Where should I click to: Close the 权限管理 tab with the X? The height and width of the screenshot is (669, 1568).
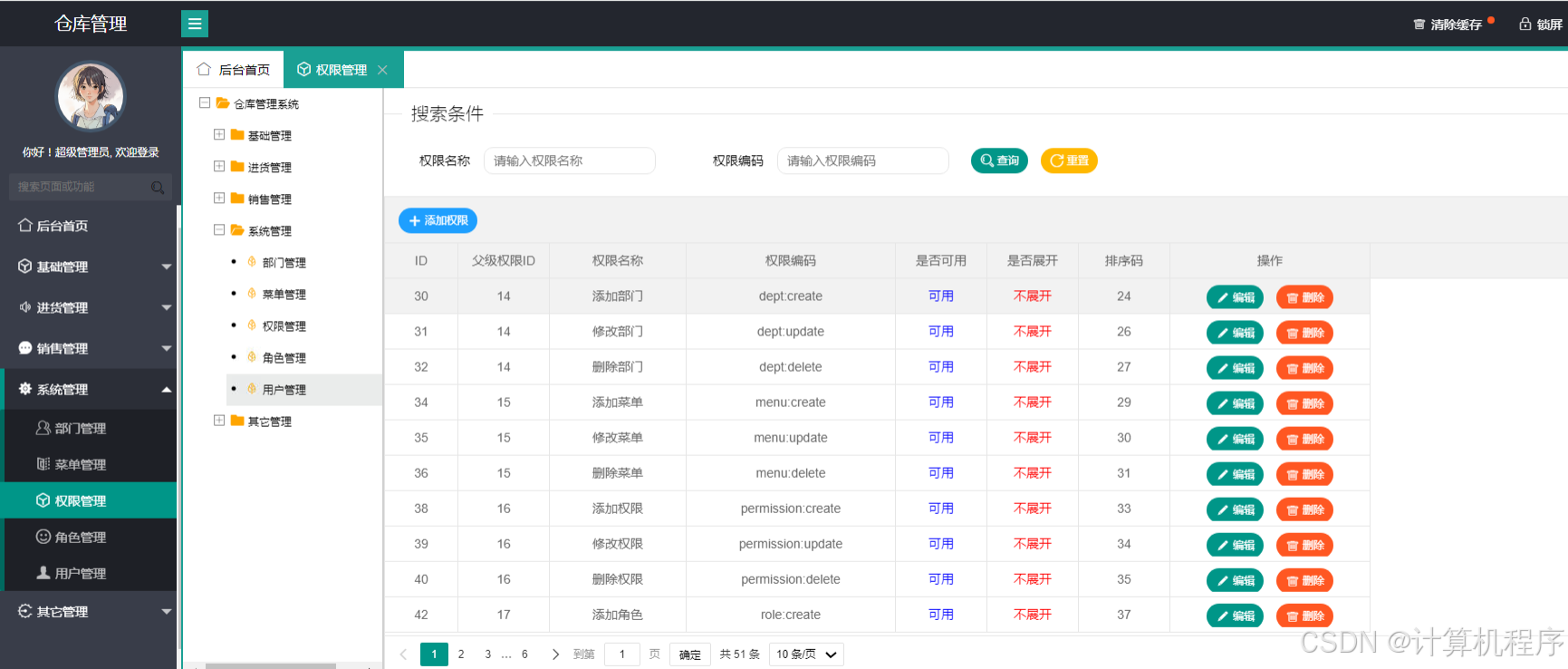coord(382,70)
